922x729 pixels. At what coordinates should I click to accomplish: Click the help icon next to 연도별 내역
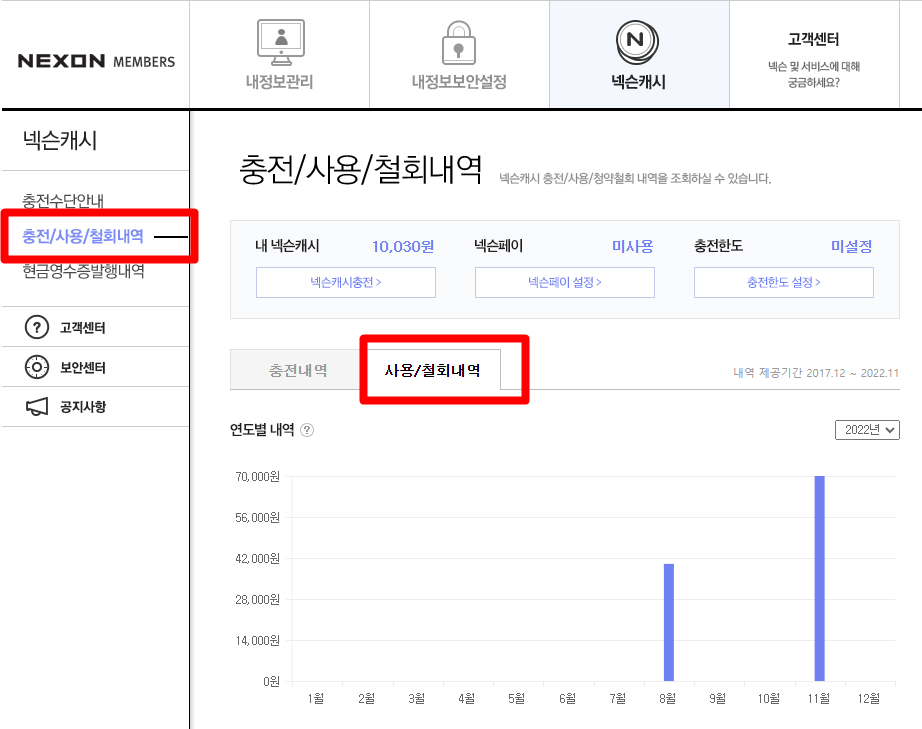(307, 430)
